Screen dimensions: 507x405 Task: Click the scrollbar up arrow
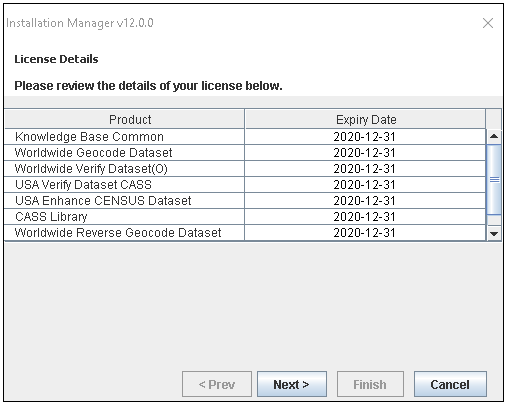pyautogui.click(x=494, y=136)
